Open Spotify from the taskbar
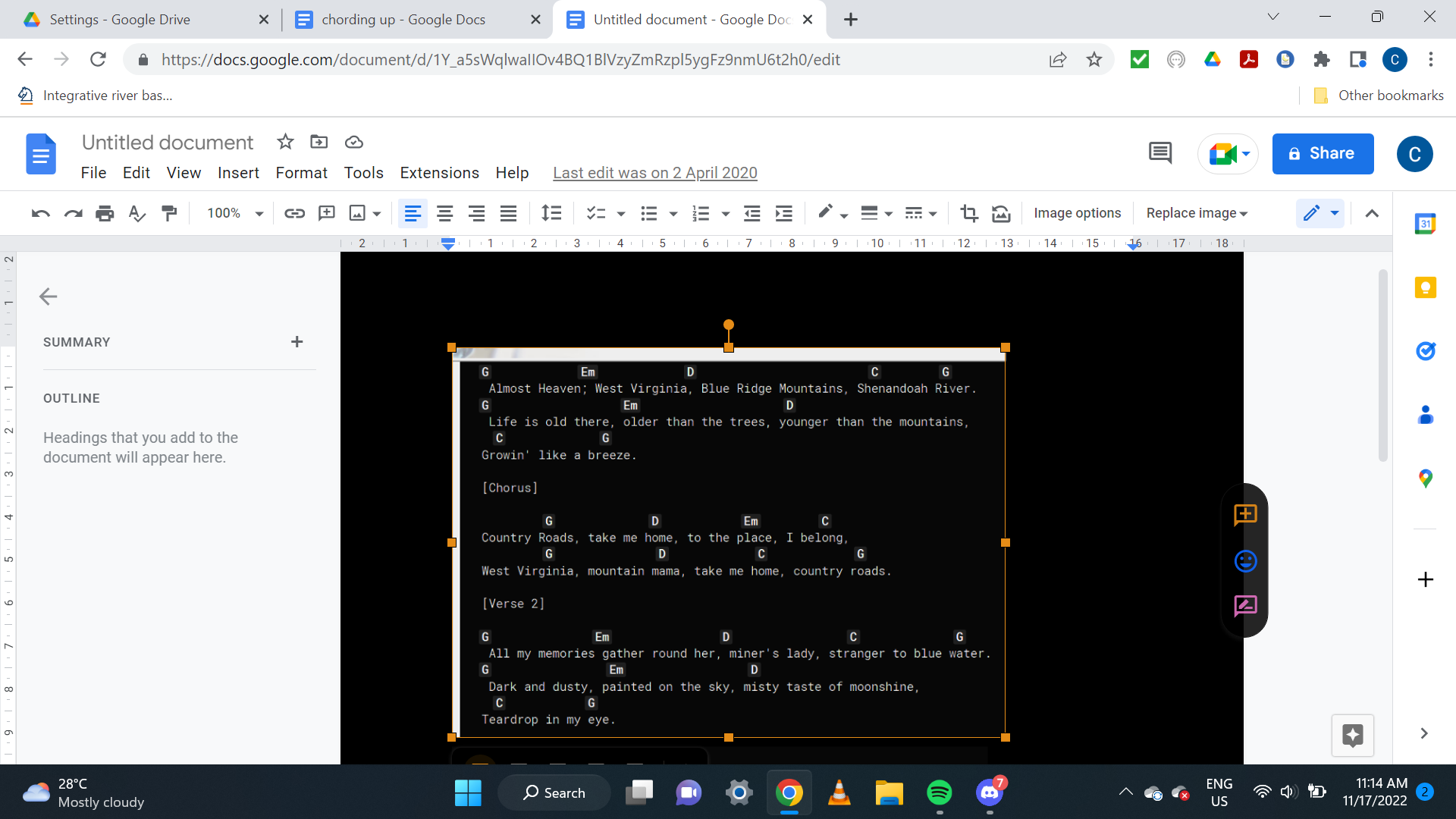The width and height of the screenshot is (1456, 819). coord(939,793)
